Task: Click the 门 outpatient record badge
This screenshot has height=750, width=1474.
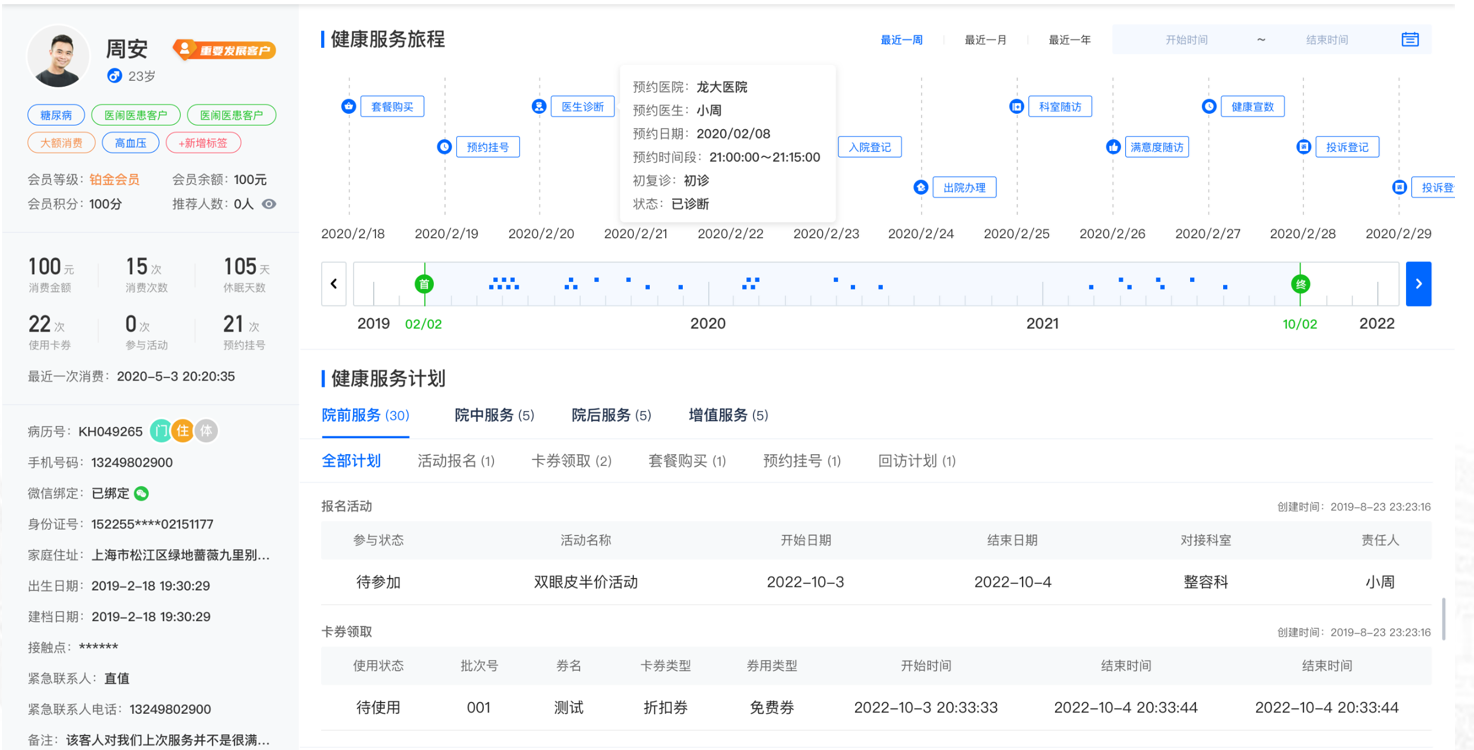Action: click(160, 431)
